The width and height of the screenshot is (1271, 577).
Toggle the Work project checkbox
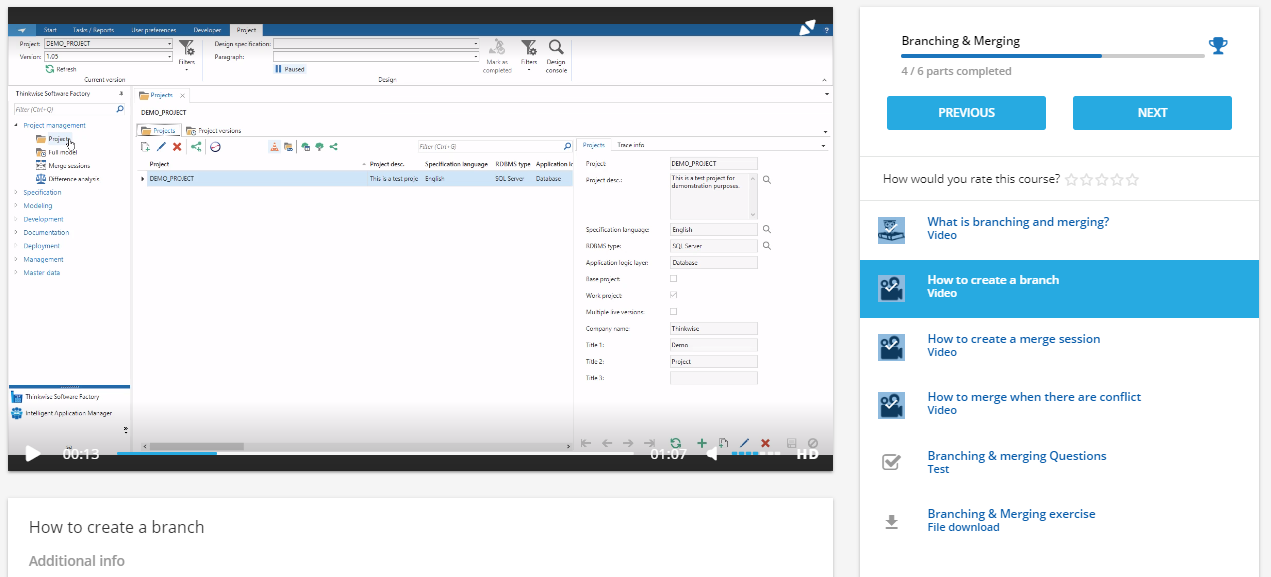coord(673,296)
